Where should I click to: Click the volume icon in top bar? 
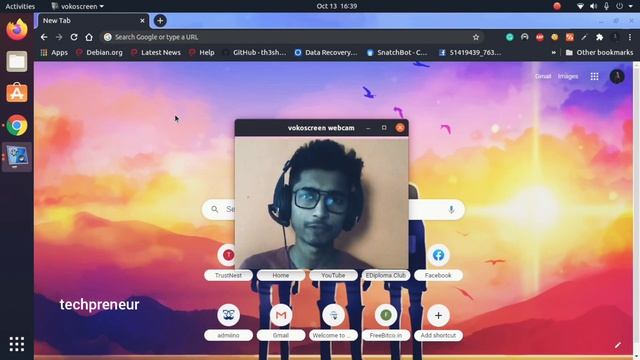pos(593,6)
